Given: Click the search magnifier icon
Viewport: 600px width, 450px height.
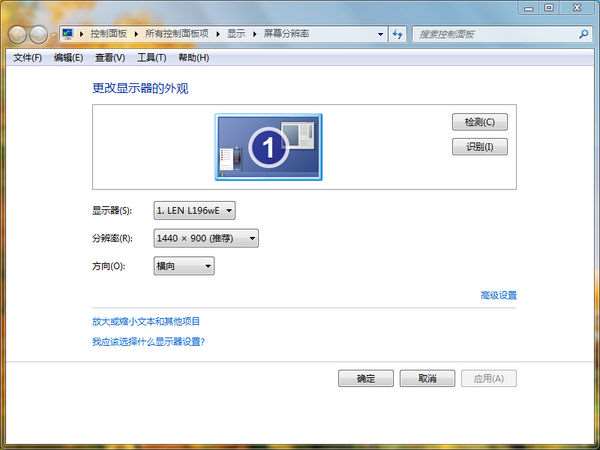Looking at the screenshot, I should [x=583, y=34].
